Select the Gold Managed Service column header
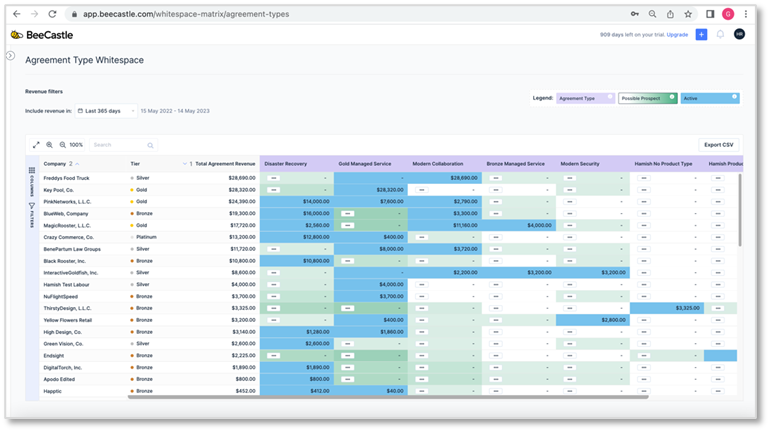This screenshot has height=432, width=770. [x=364, y=164]
